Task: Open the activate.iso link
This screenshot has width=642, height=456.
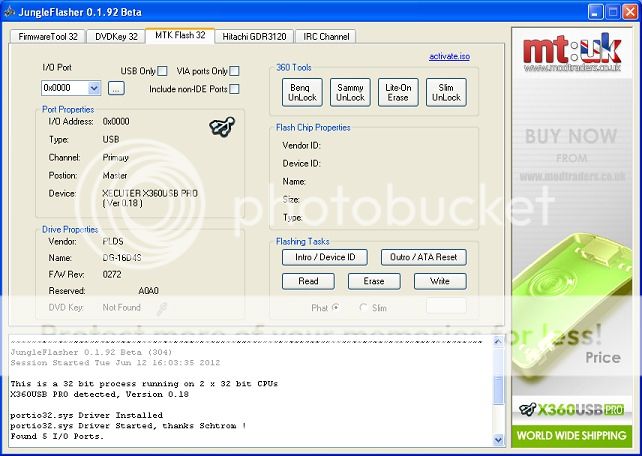Action: click(x=449, y=57)
